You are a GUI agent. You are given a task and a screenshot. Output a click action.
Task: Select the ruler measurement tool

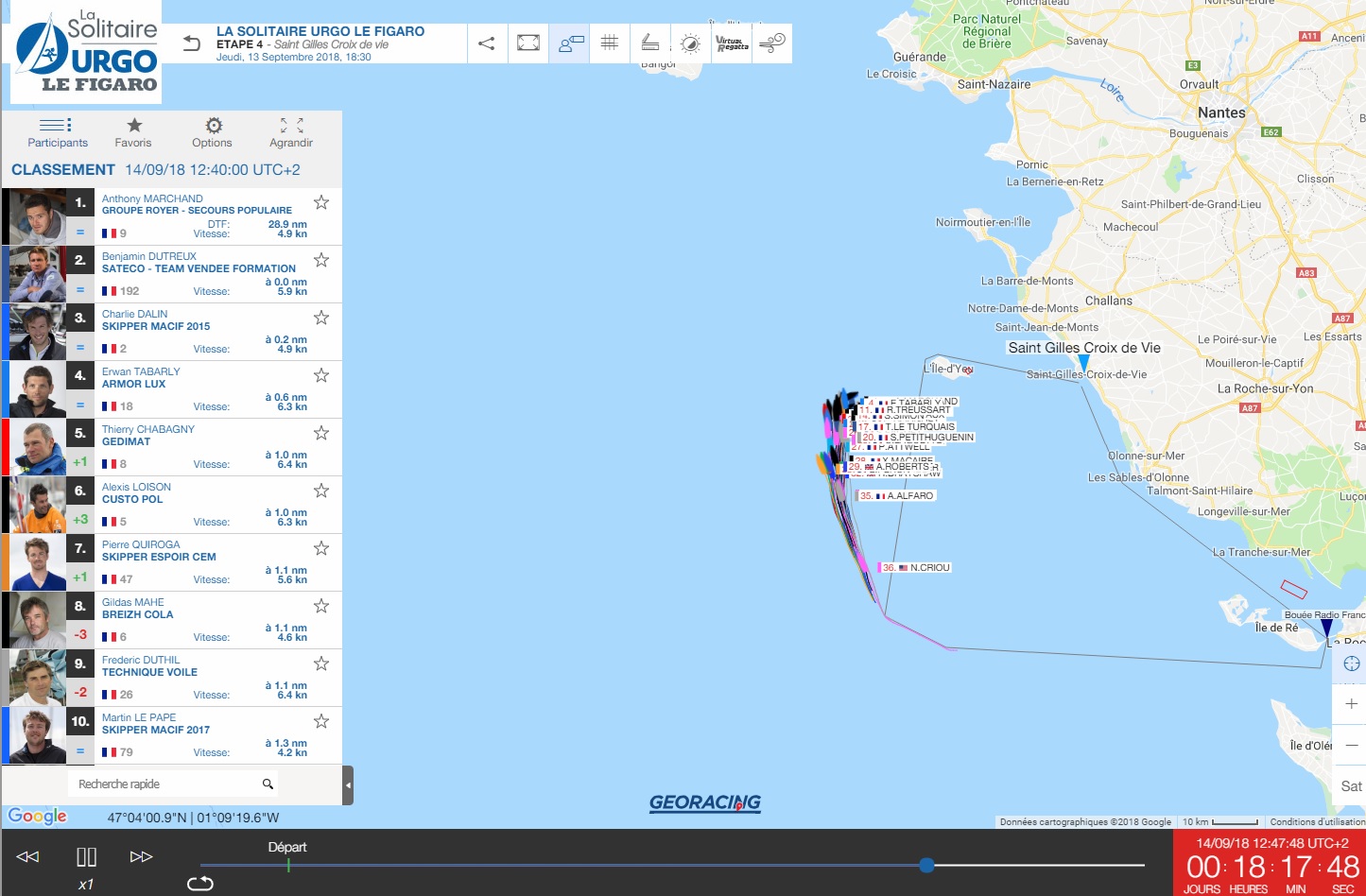(x=650, y=43)
